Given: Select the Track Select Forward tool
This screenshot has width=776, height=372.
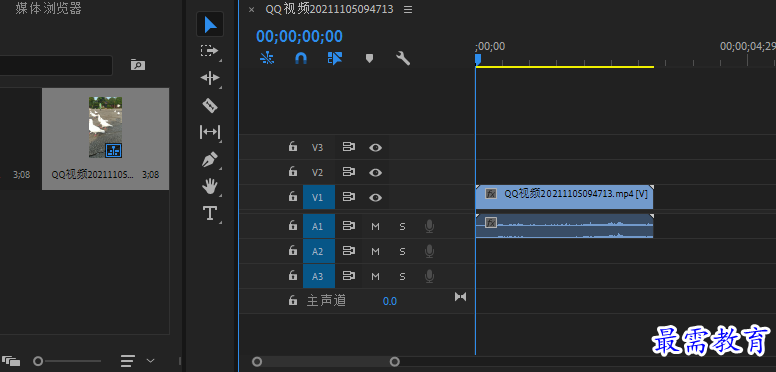Looking at the screenshot, I should (210, 51).
